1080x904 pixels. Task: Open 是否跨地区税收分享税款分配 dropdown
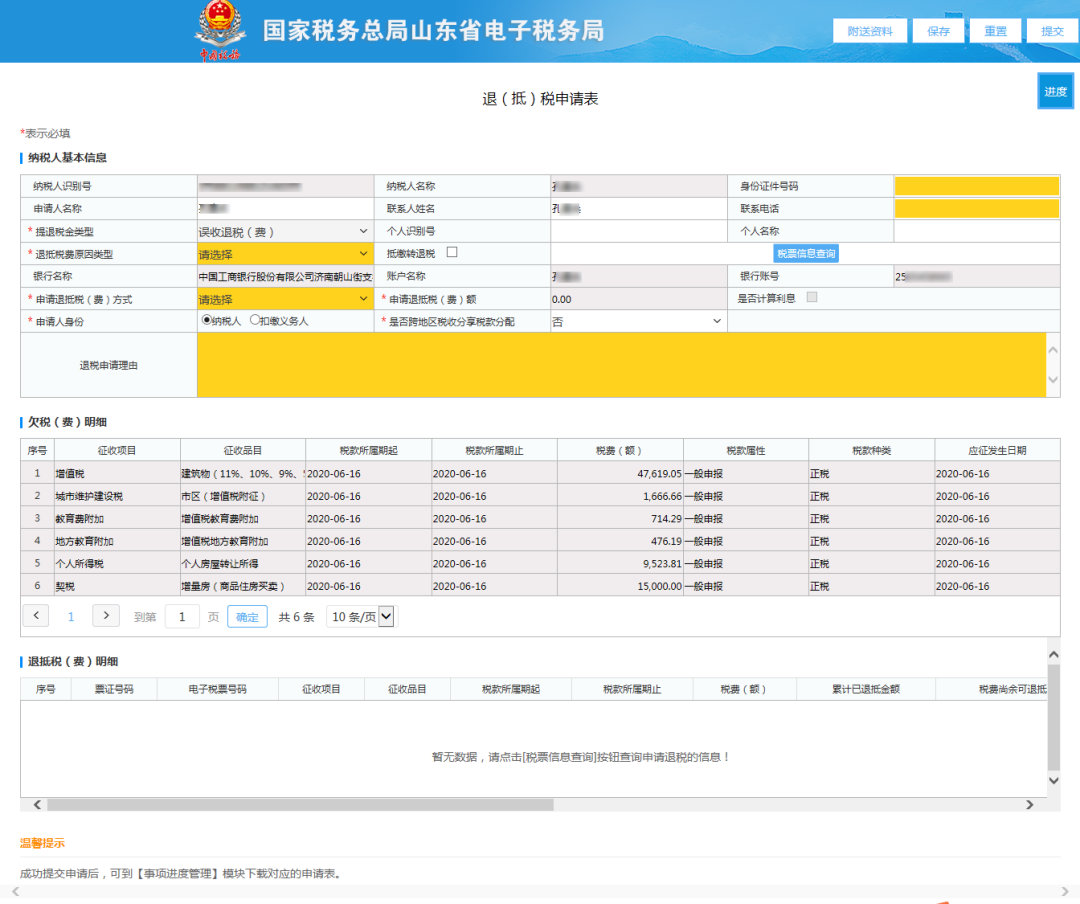pyautogui.click(x=638, y=321)
